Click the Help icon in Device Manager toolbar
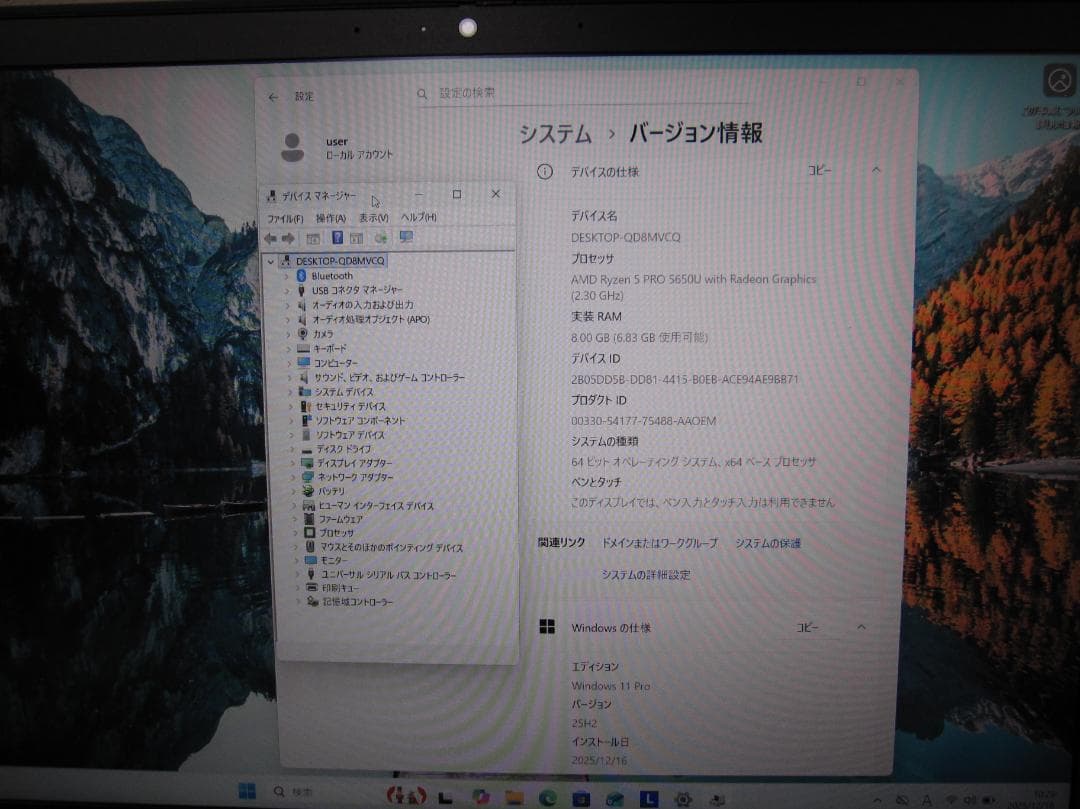This screenshot has height=809, width=1080. coord(338,238)
